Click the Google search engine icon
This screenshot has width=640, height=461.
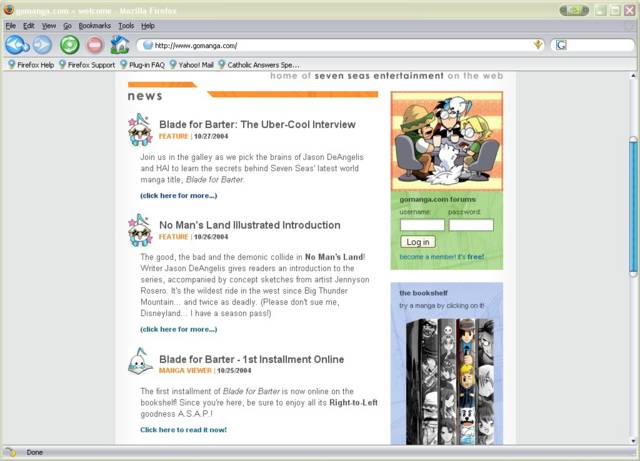pos(561,45)
